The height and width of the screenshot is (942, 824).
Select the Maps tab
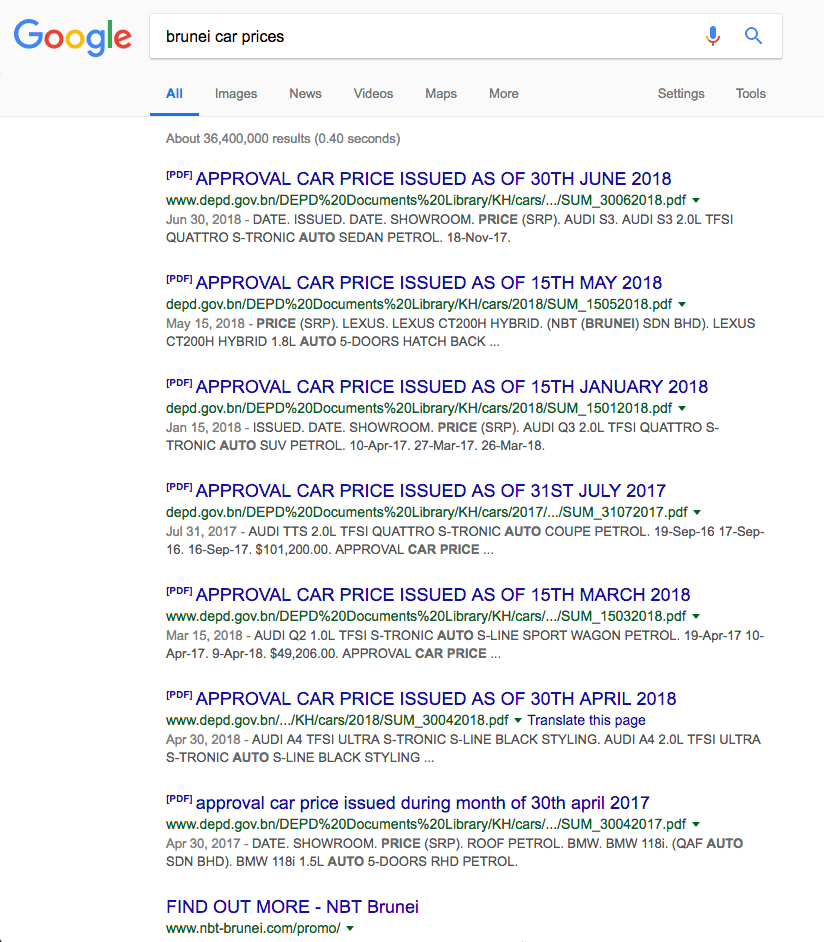point(441,93)
